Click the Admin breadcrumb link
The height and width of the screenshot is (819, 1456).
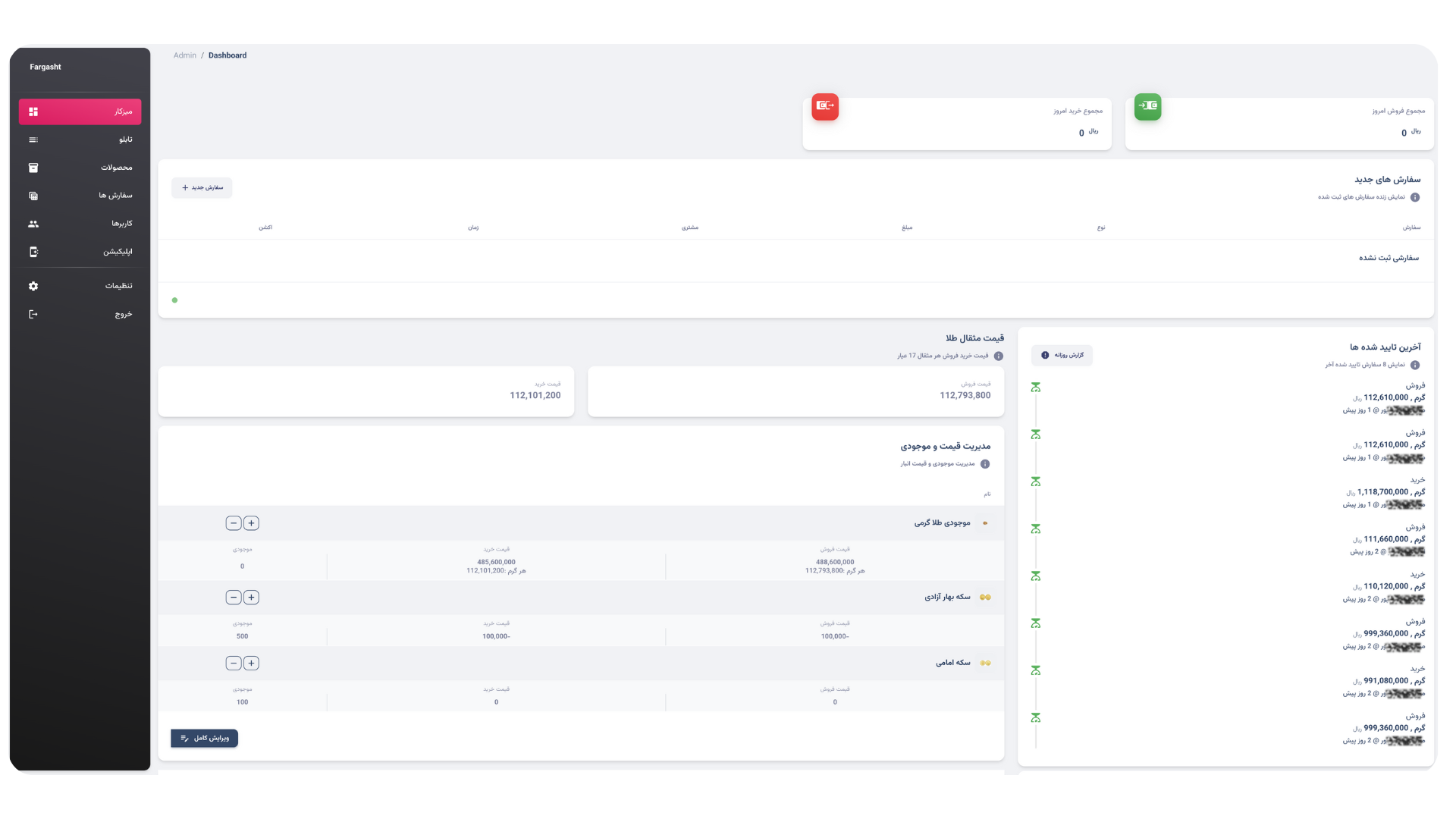coord(184,55)
